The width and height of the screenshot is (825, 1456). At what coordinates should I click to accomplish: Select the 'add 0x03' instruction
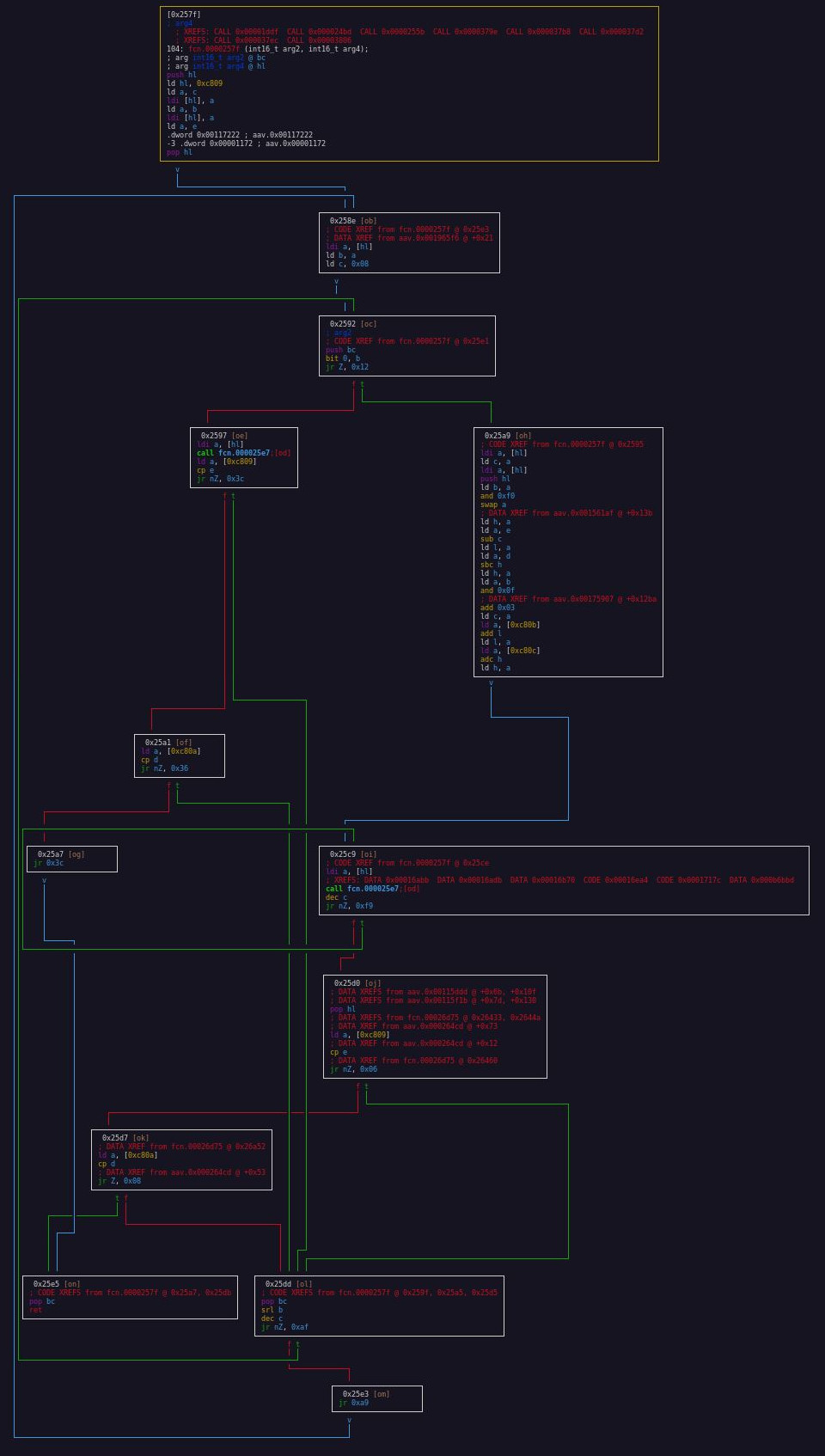498,608
